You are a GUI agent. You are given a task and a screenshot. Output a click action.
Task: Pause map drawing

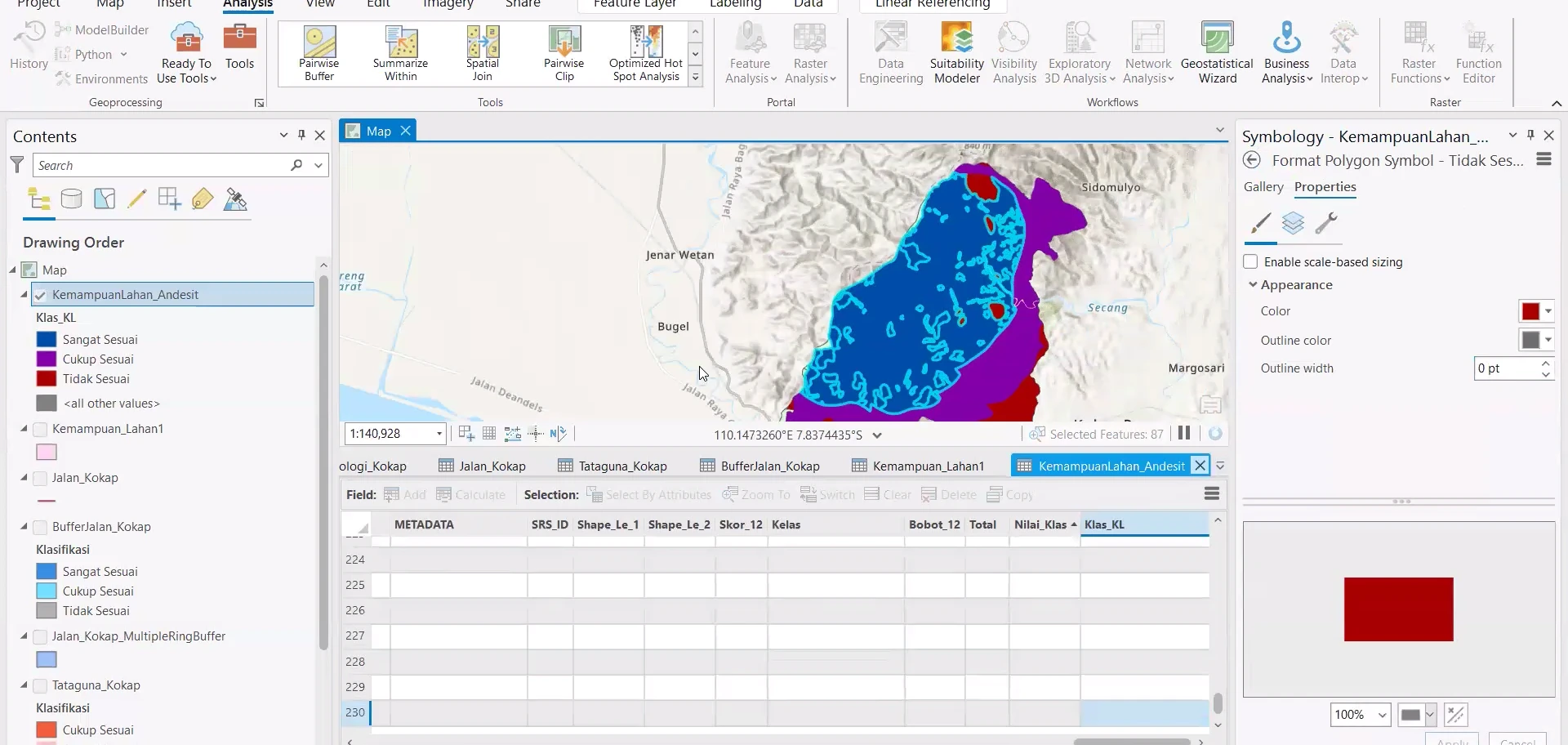[x=1184, y=434]
